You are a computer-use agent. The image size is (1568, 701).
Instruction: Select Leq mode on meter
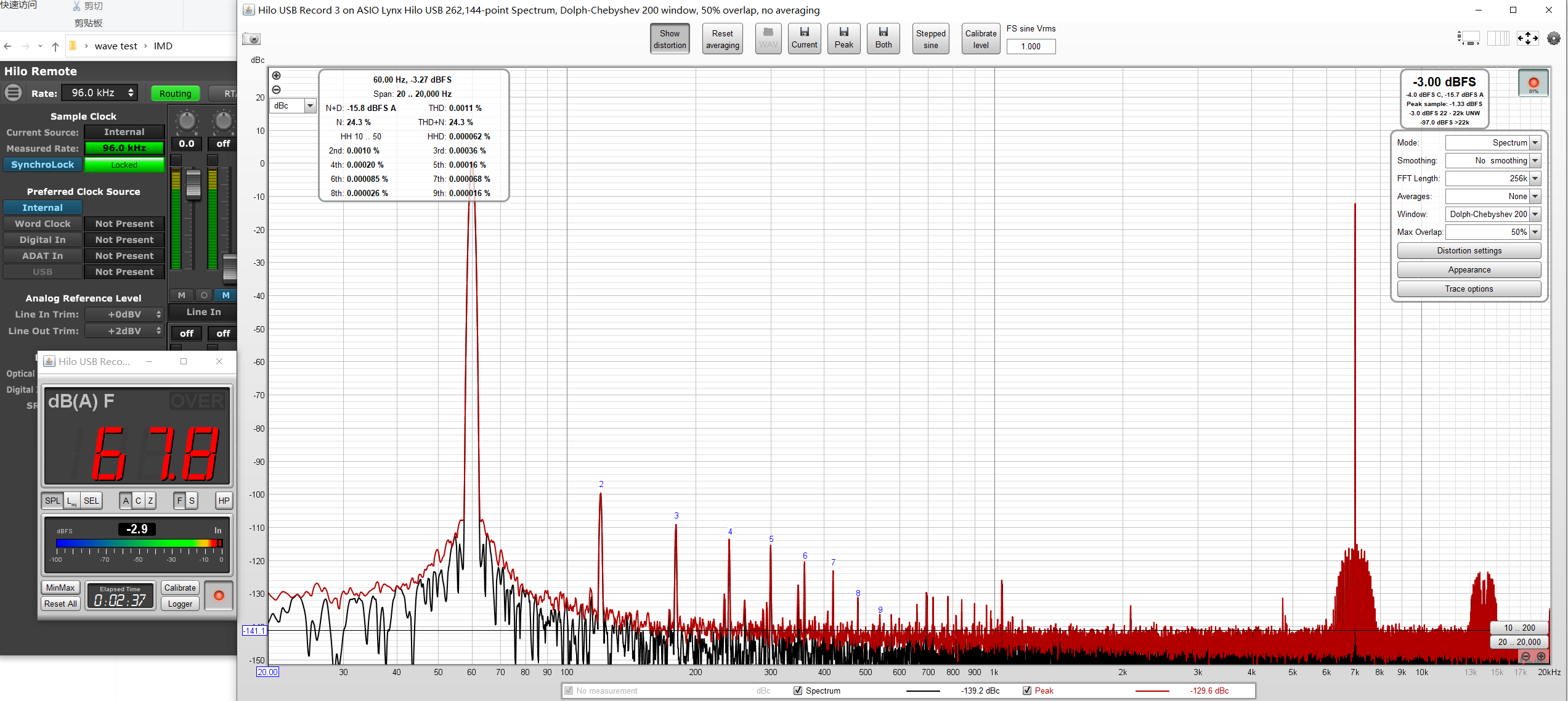[x=72, y=501]
